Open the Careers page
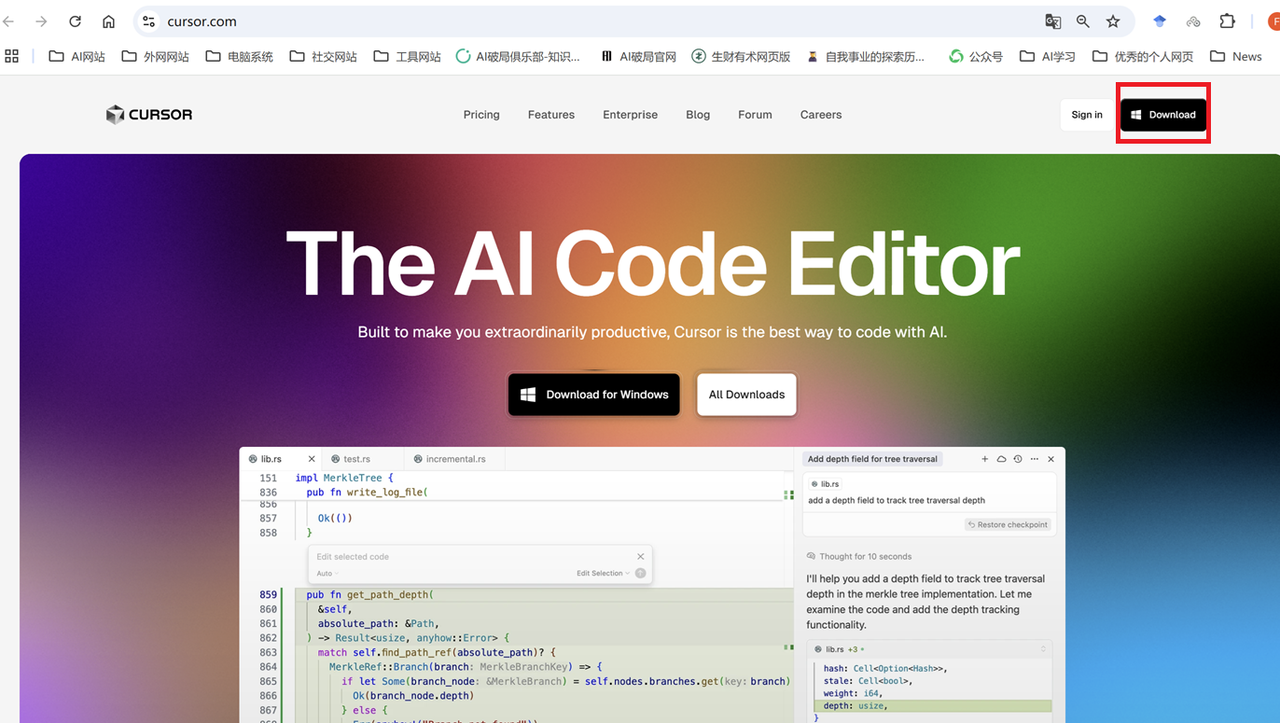1280x723 pixels. [x=821, y=115]
